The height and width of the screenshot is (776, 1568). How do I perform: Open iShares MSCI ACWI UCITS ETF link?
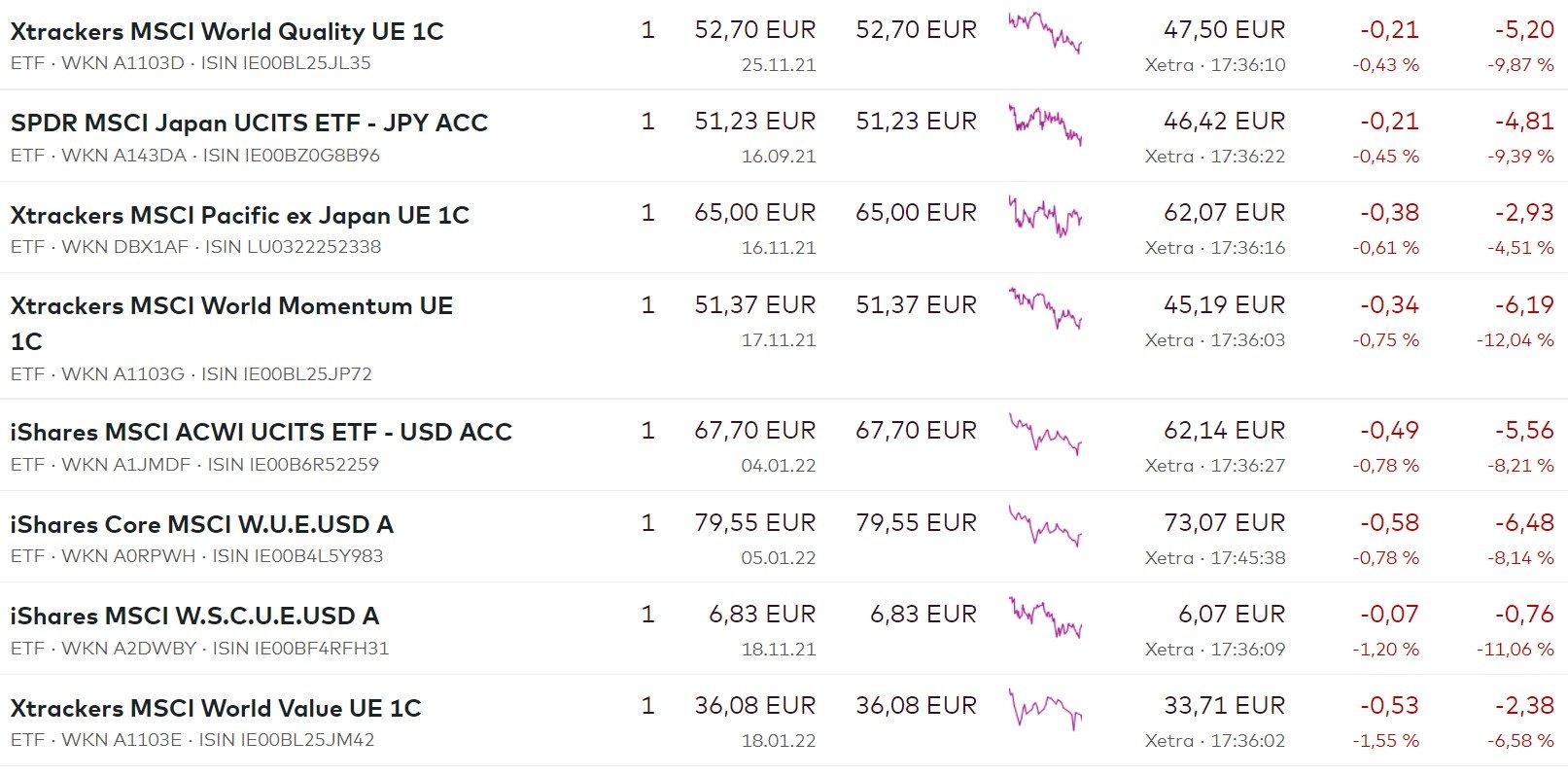(x=261, y=432)
